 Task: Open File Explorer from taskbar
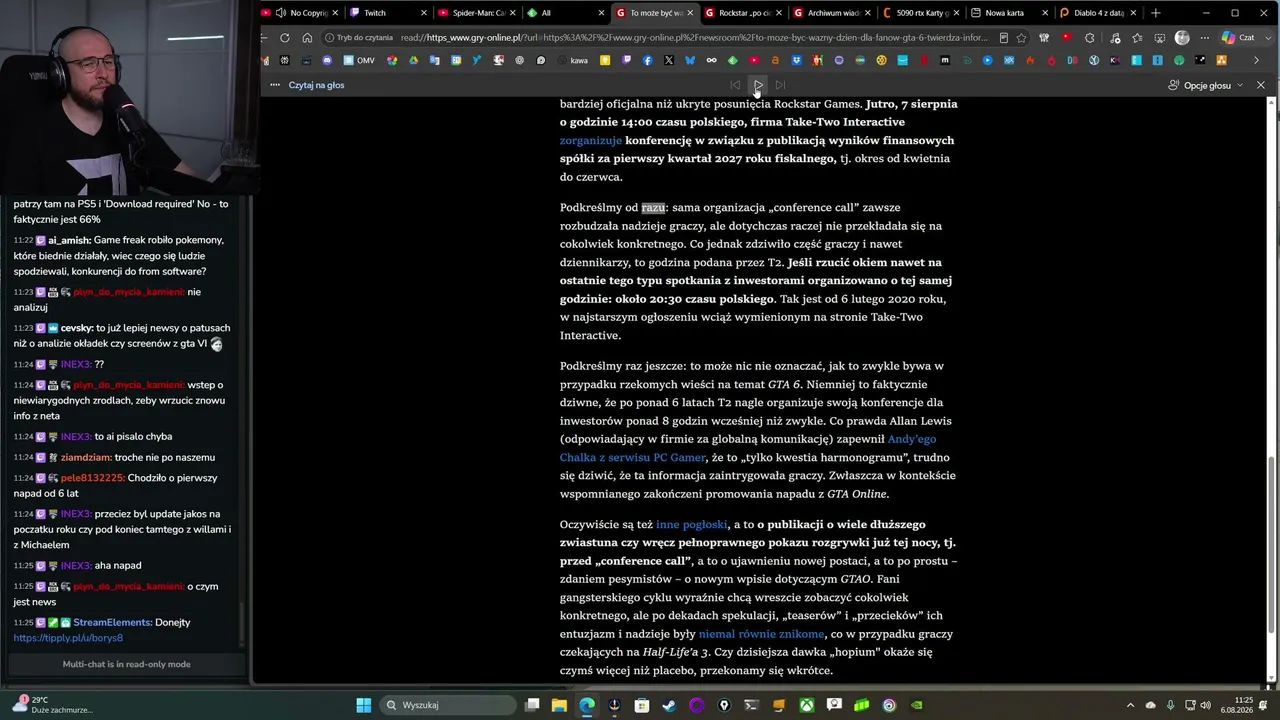point(559,705)
